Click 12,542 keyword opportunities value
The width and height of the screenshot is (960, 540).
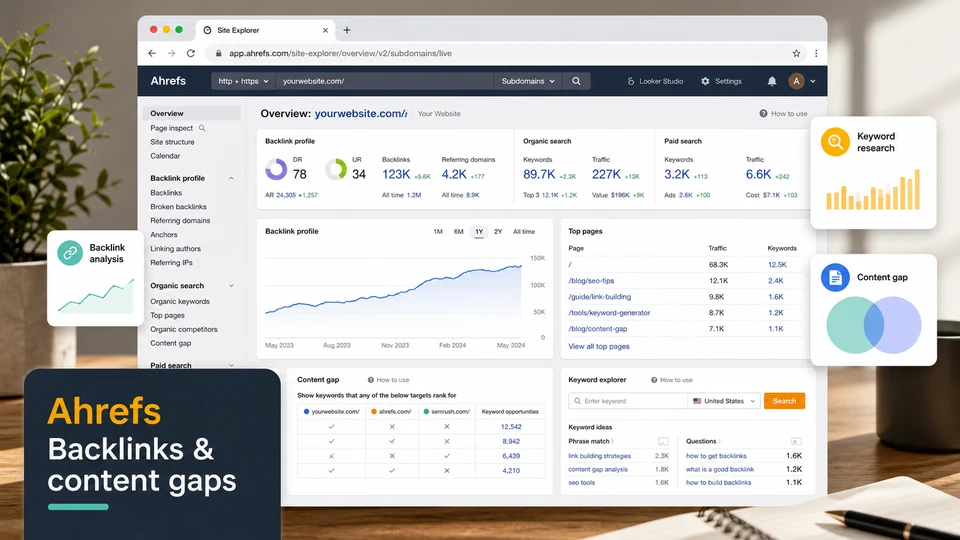511,427
